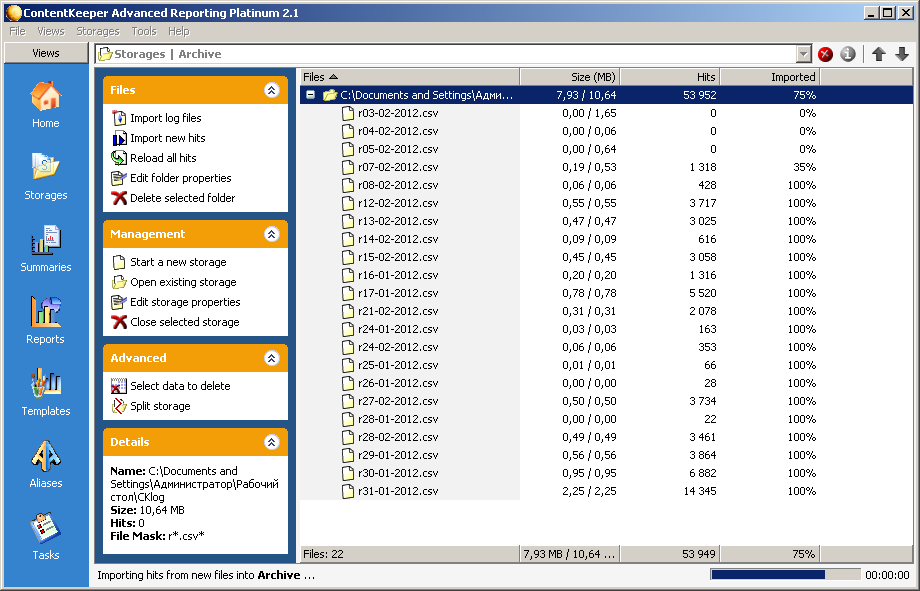Screen dimensions: 920x591
Task: Click the file icon of r31-01-2012.csv
Action: point(348,491)
